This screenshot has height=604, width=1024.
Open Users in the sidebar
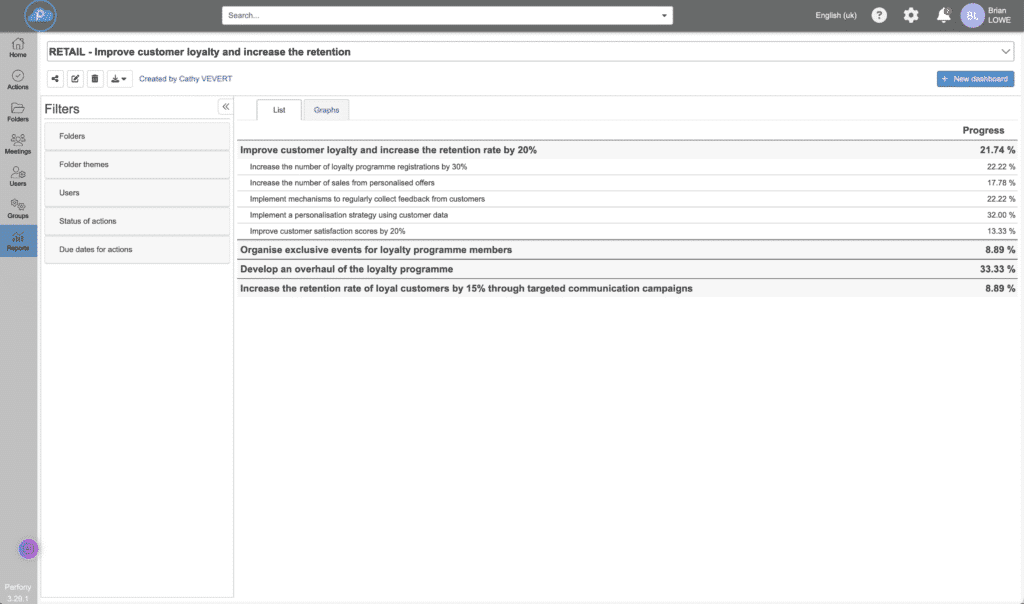tap(18, 176)
